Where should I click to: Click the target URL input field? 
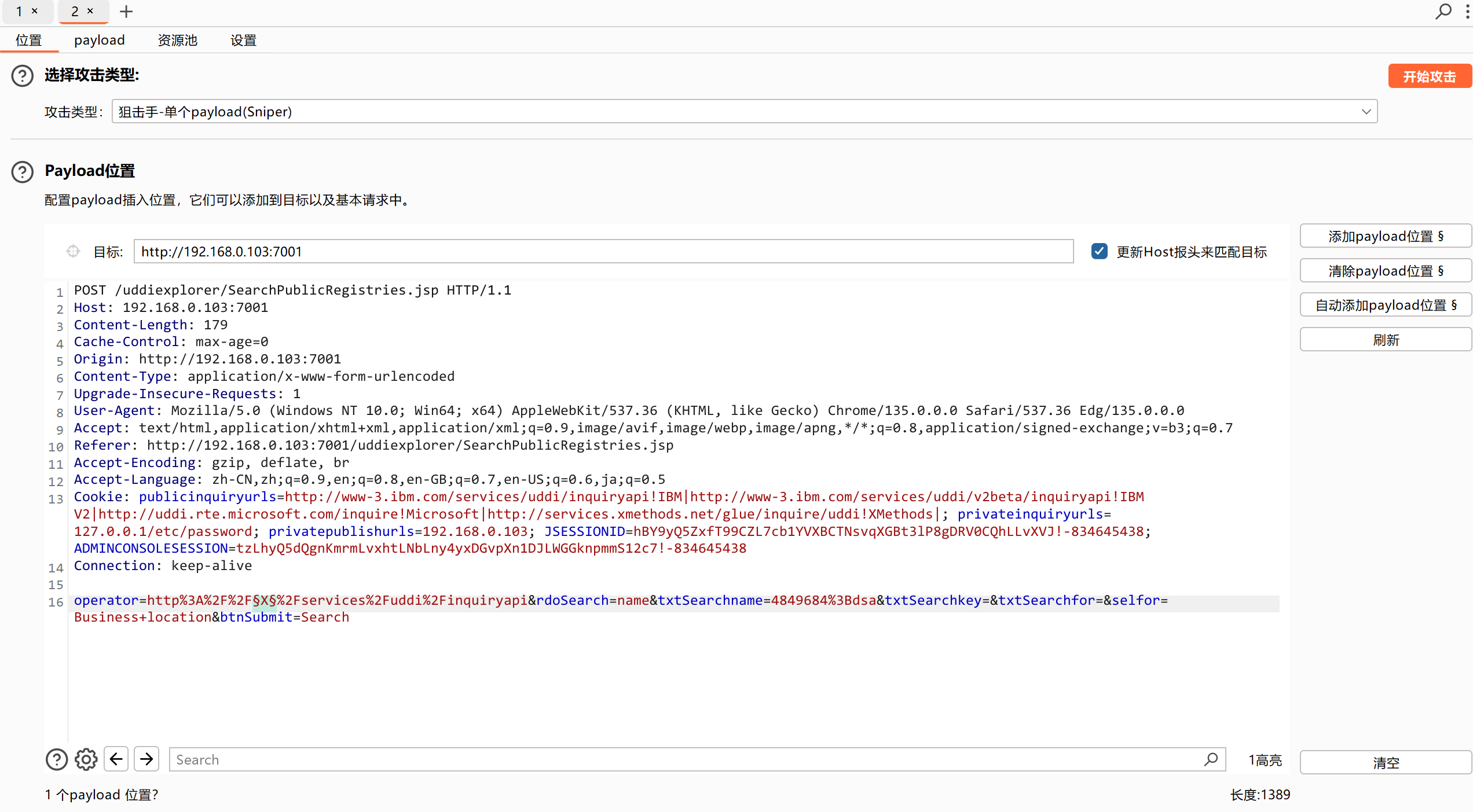pos(603,251)
